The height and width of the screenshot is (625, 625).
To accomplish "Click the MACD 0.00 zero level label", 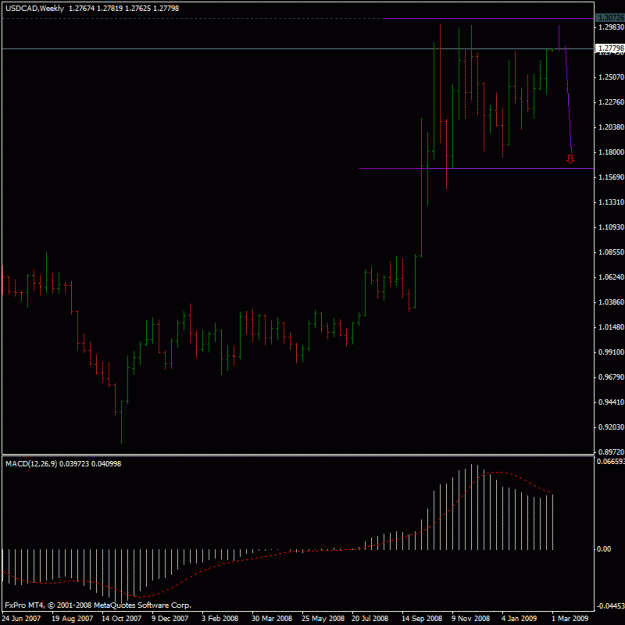I will [604, 549].
